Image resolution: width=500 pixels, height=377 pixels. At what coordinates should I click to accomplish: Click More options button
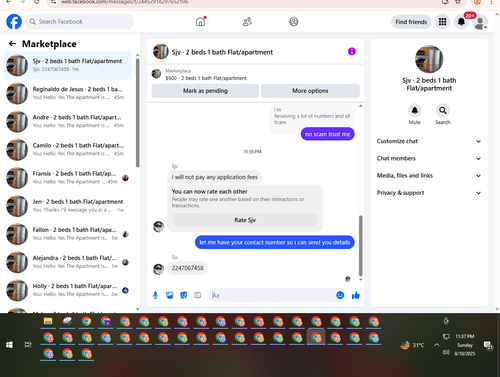tap(310, 91)
